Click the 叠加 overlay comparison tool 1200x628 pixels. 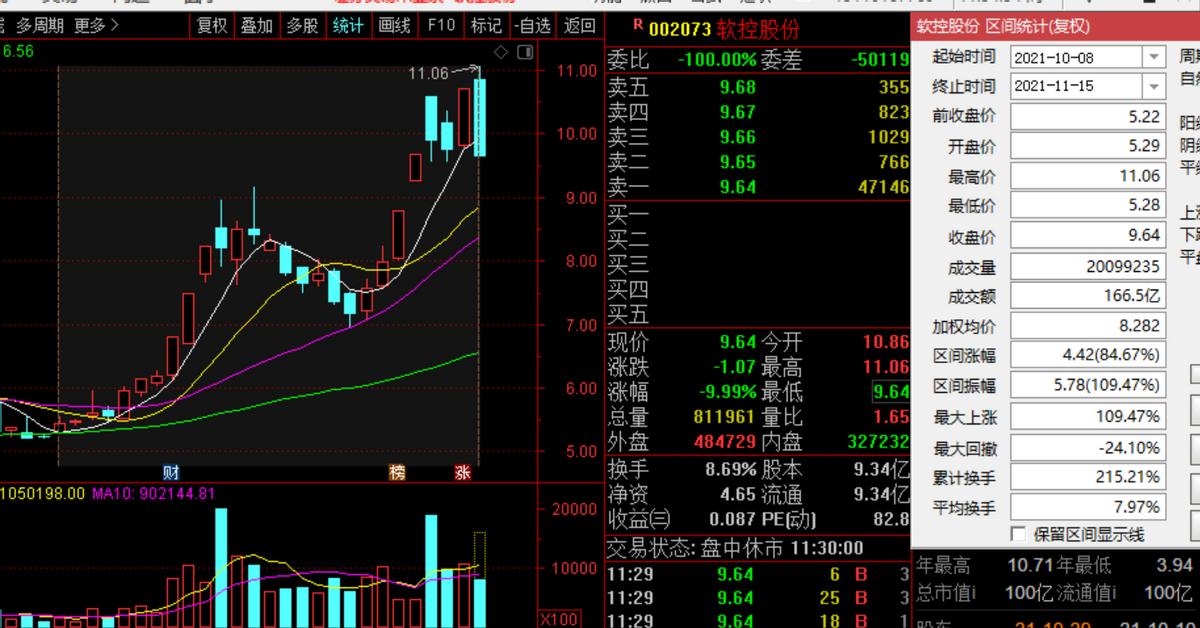(x=255, y=27)
